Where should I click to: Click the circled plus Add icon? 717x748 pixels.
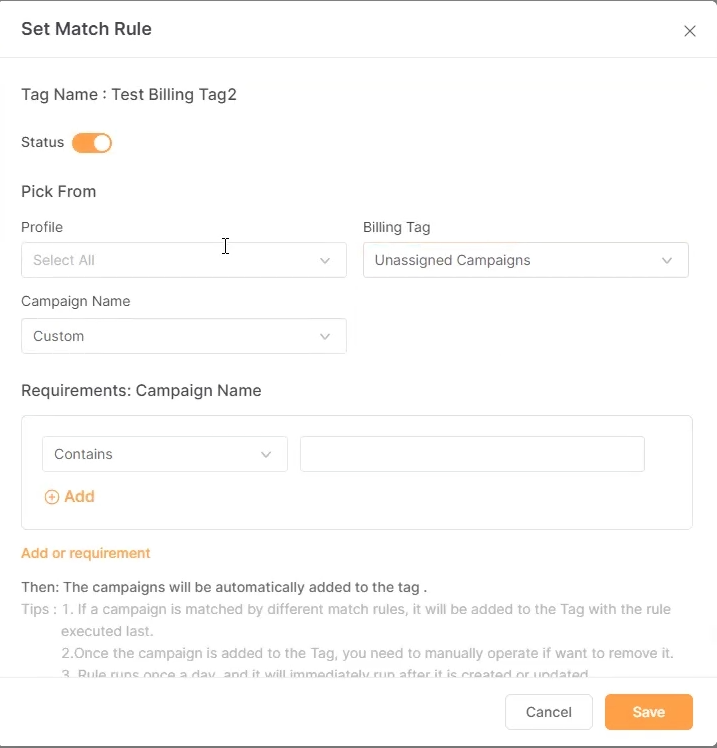pos(52,497)
